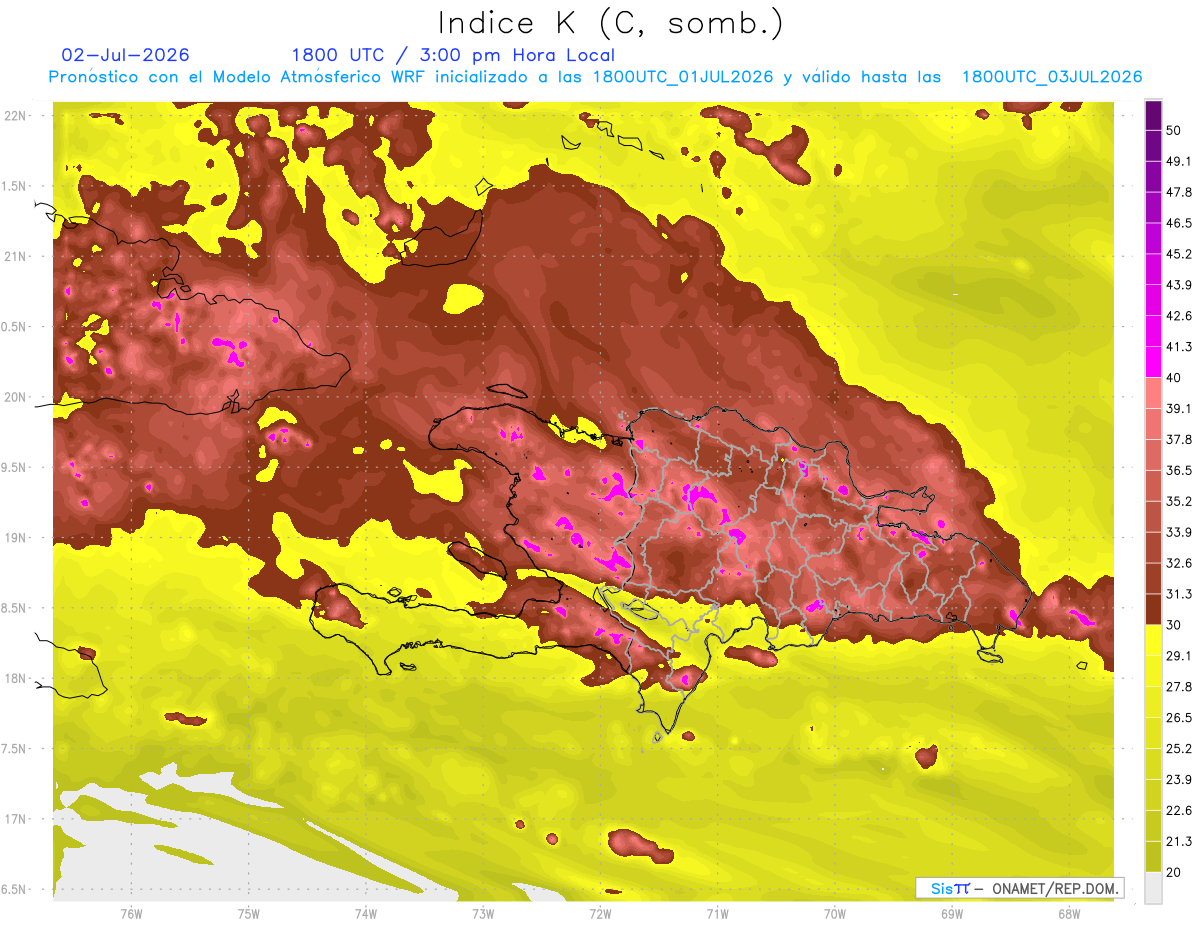Select the '43.9' color scale value
This screenshot has width=1200, height=927.
click(1179, 285)
